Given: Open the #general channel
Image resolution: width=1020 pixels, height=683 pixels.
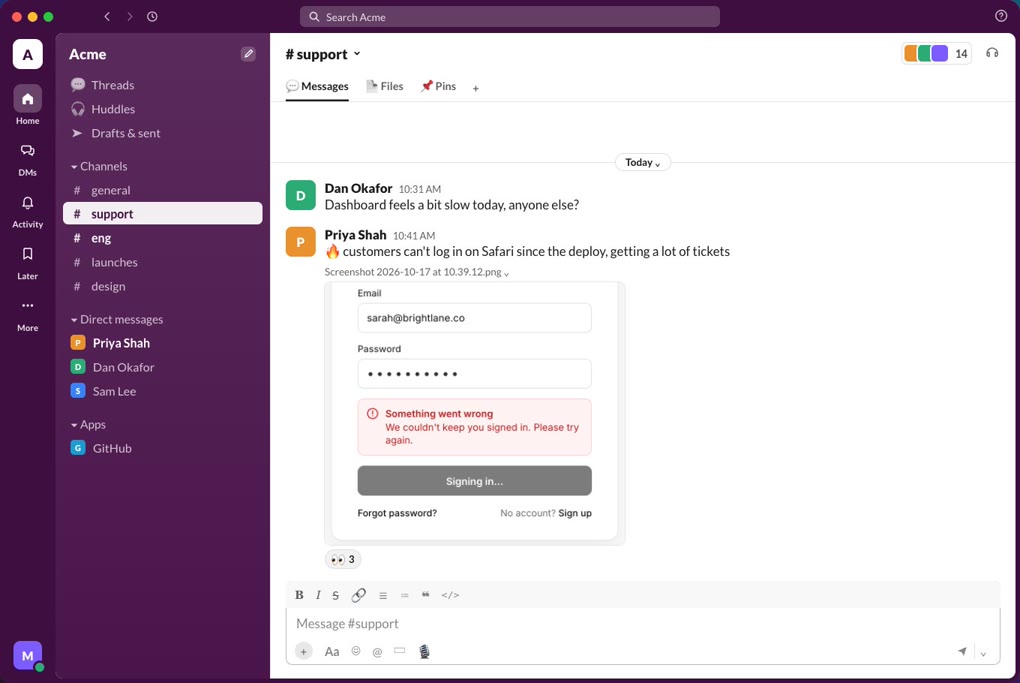Looking at the screenshot, I should coord(163,191).
